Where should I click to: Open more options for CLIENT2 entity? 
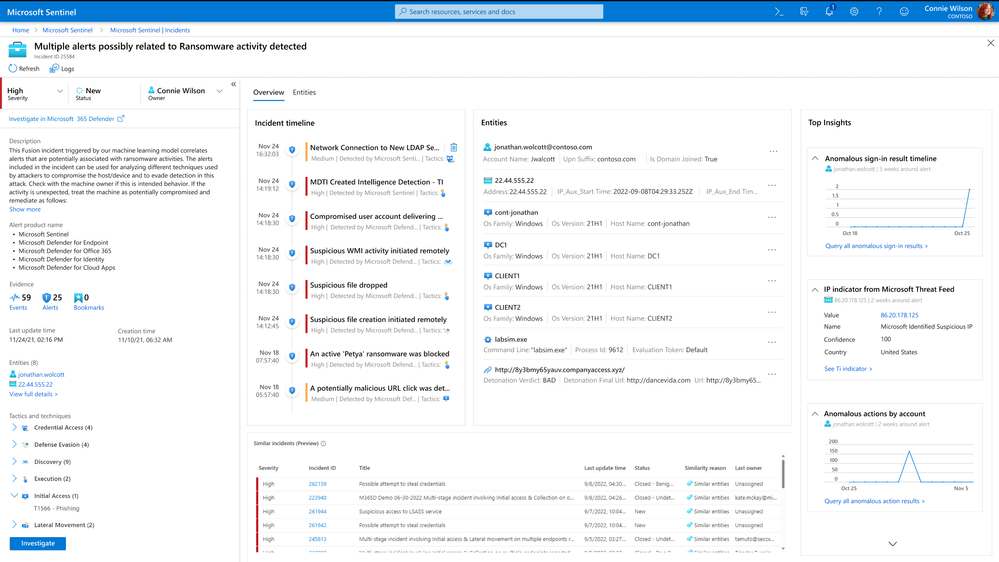click(772, 312)
